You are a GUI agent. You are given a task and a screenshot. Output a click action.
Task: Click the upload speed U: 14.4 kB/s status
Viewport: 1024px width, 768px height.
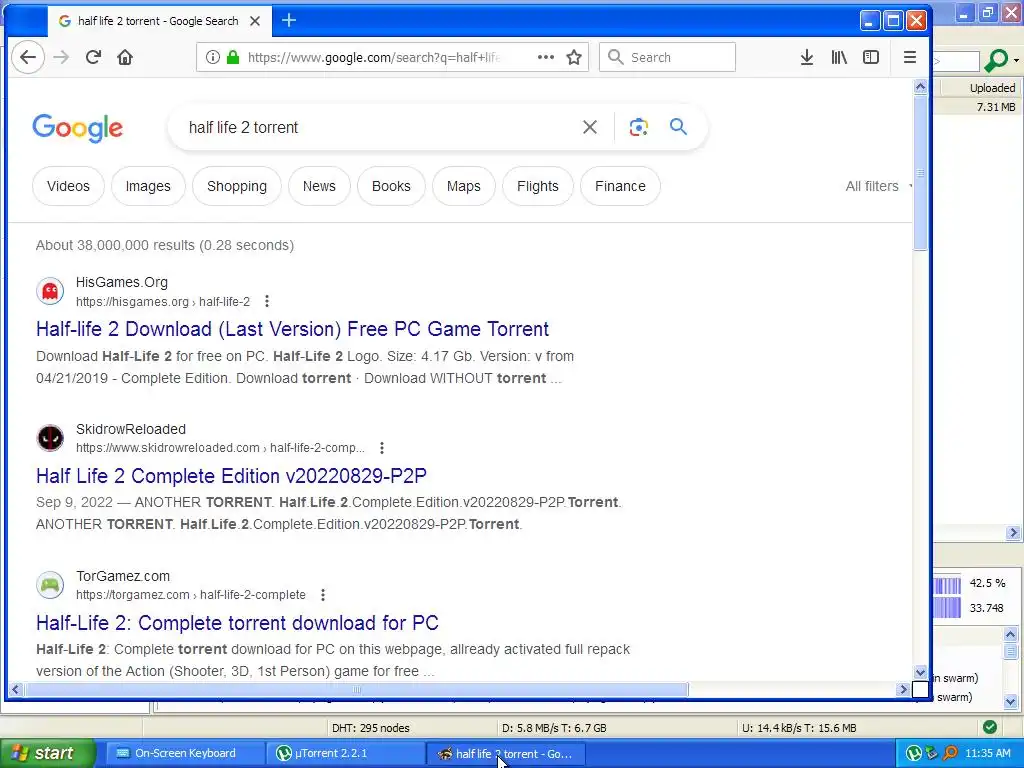pyautogui.click(x=799, y=728)
